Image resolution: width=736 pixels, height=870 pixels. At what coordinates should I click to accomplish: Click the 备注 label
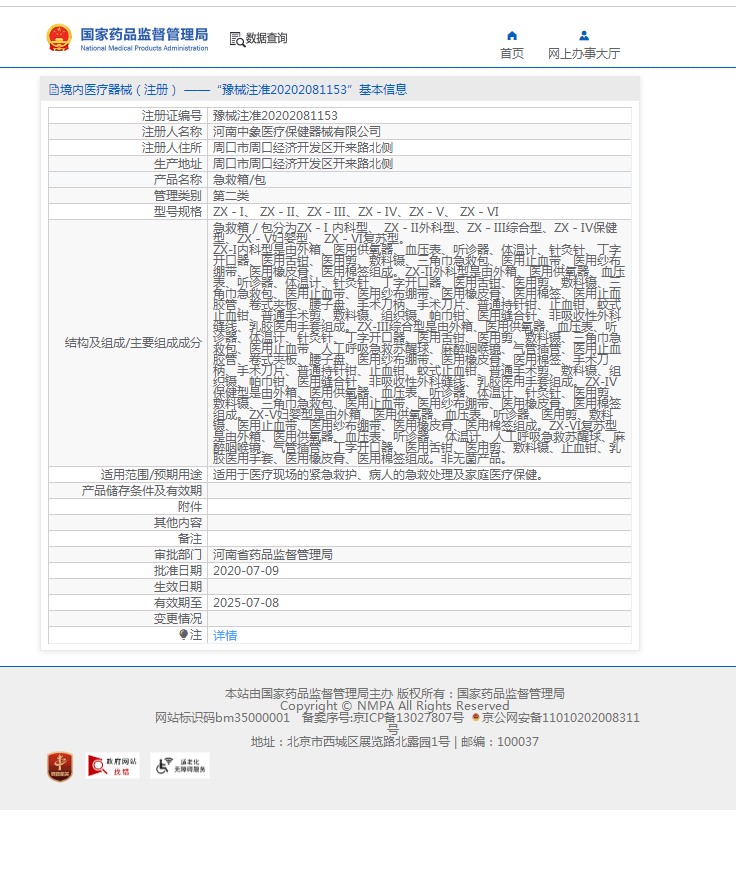[x=190, y=539]
